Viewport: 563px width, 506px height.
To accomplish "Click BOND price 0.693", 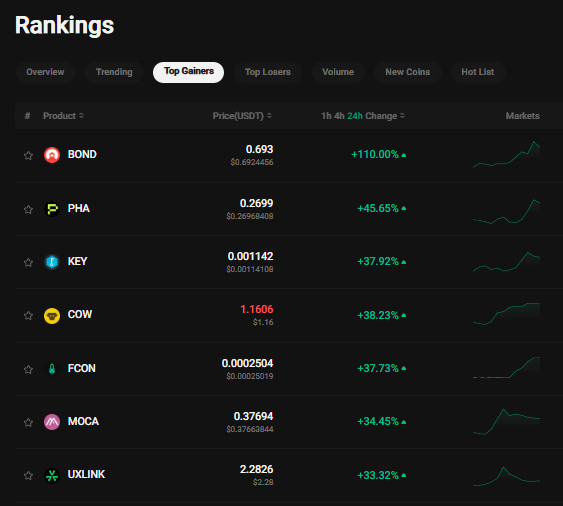I will (x=259, y=149).
